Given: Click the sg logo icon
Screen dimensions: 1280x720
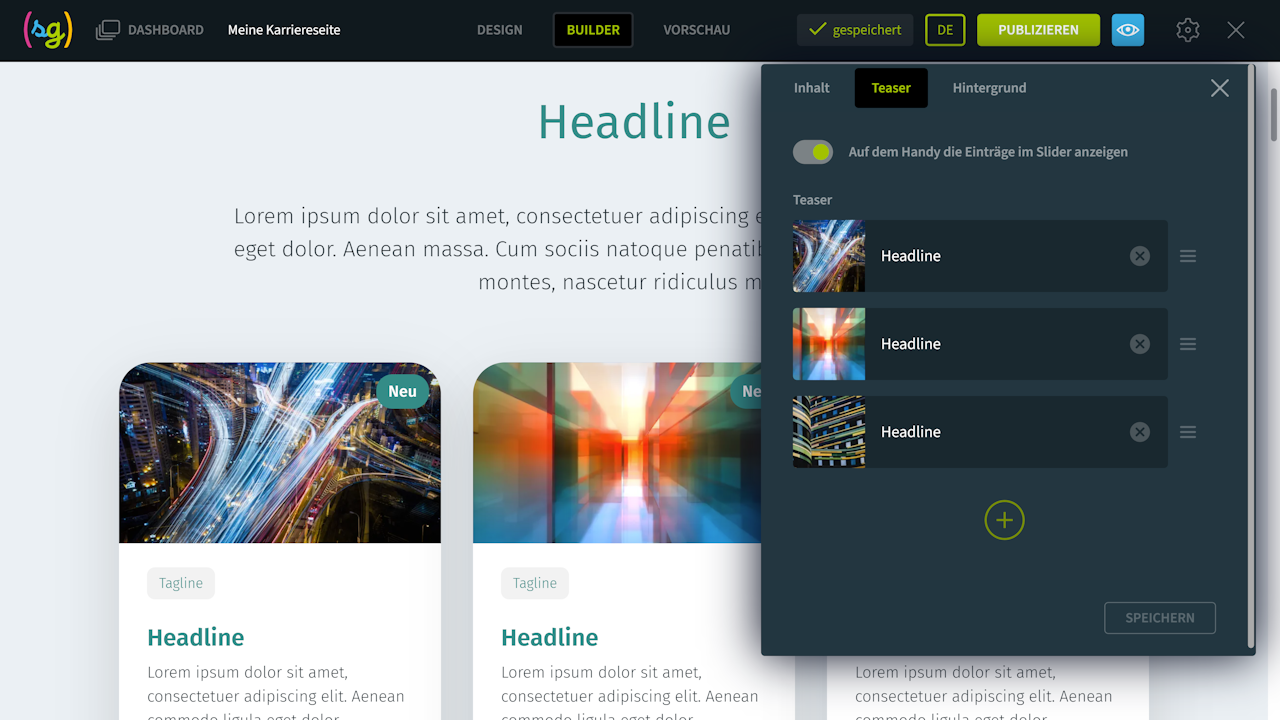Looking at the screenshot, I should point(48,30).
